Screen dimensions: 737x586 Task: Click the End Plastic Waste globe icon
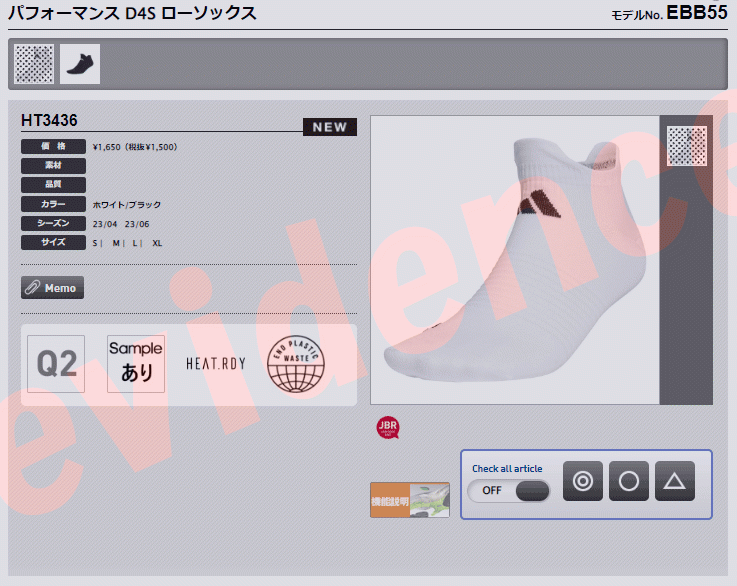[296, 364]
